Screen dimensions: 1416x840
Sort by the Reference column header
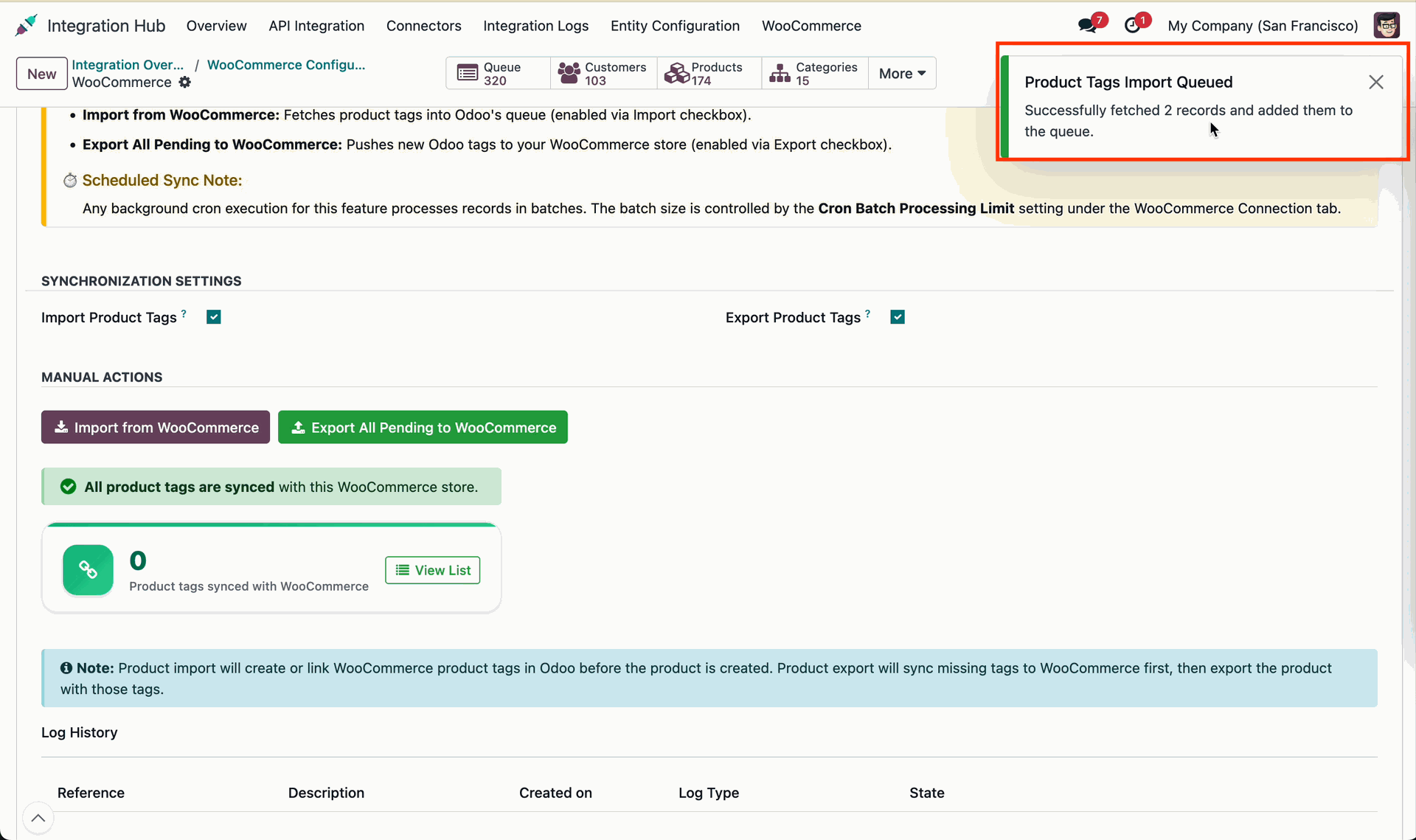coord(91,793)
